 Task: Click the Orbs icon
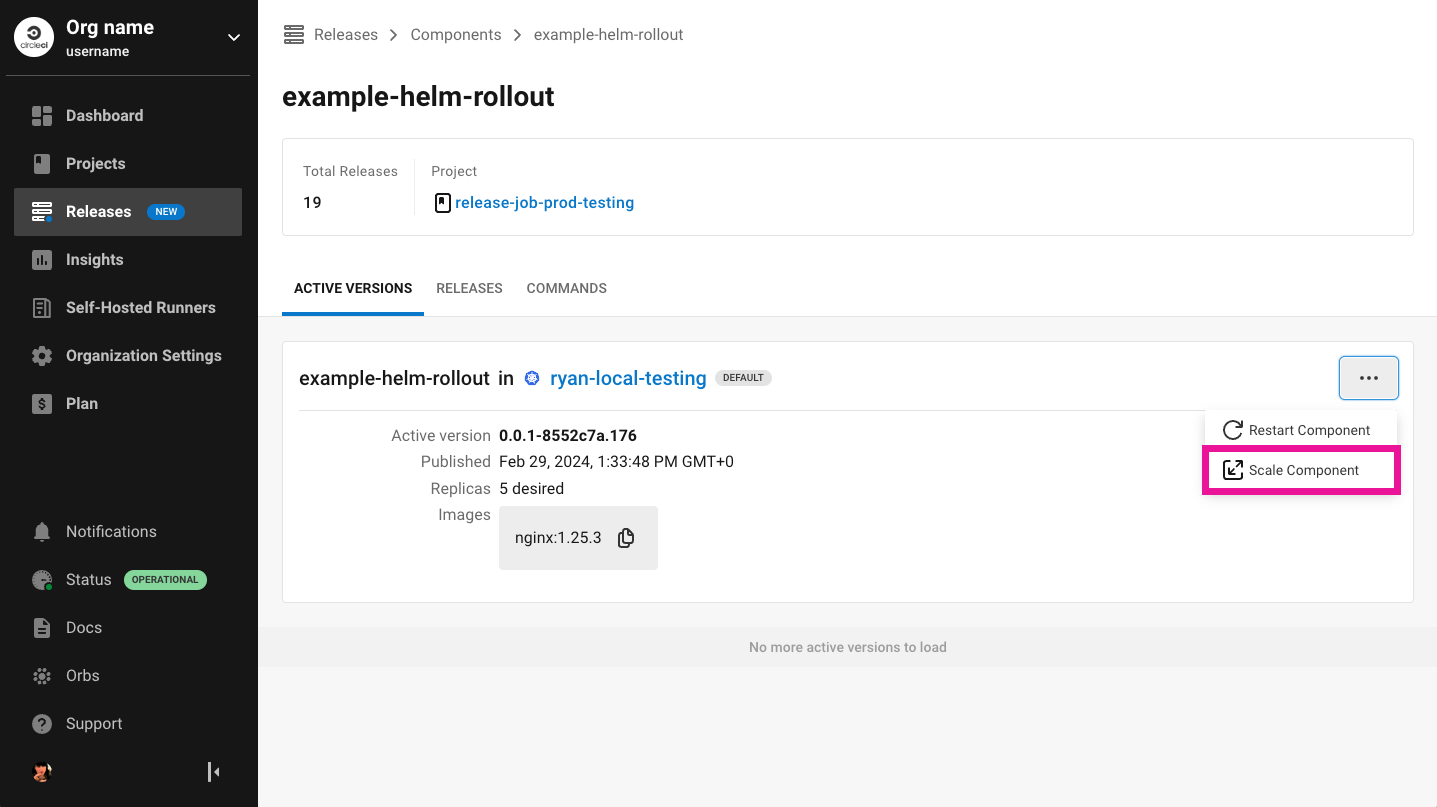coord(42,676)
